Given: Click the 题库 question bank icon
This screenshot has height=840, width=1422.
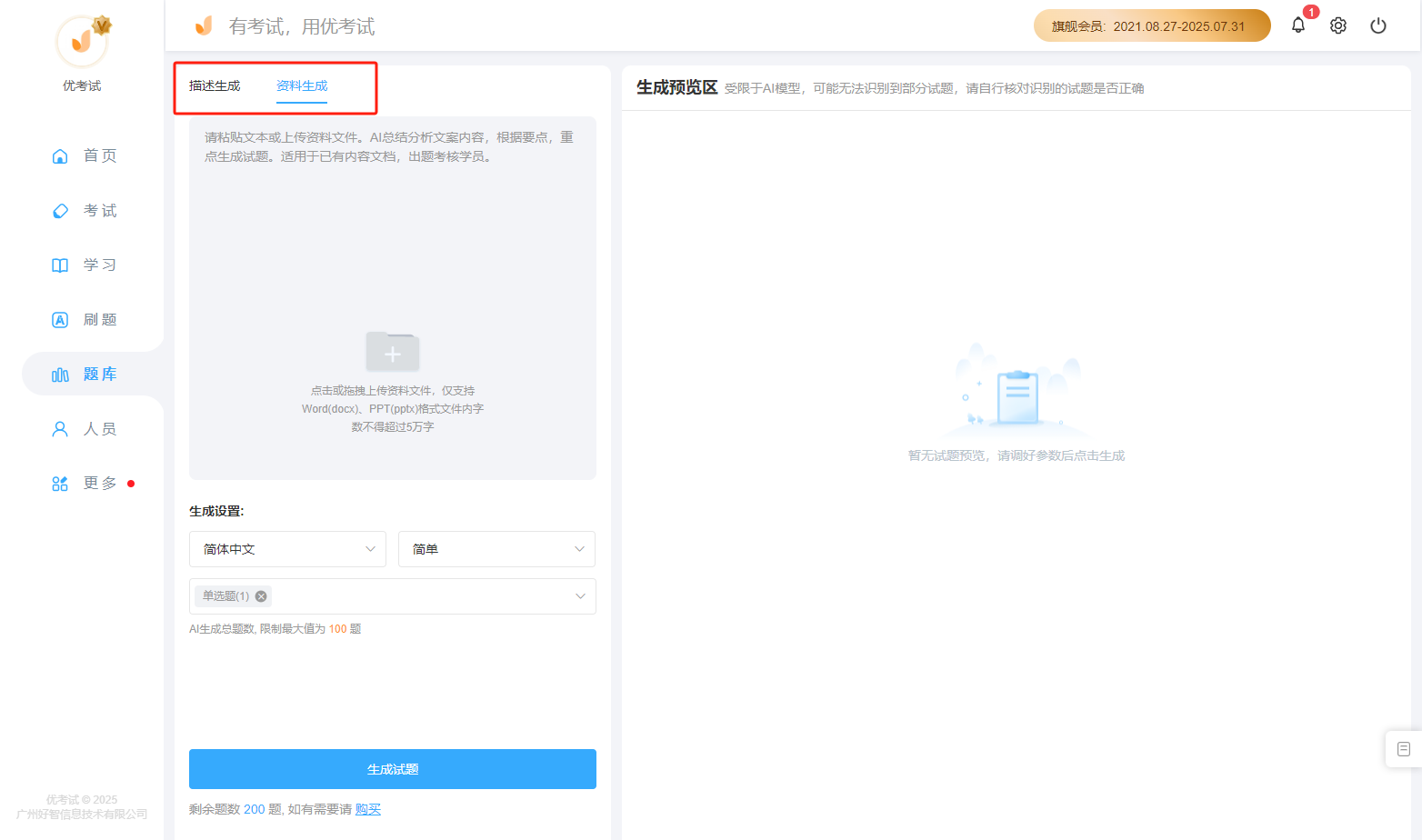Looking at the screenshot, I should [x=60, y=375].
